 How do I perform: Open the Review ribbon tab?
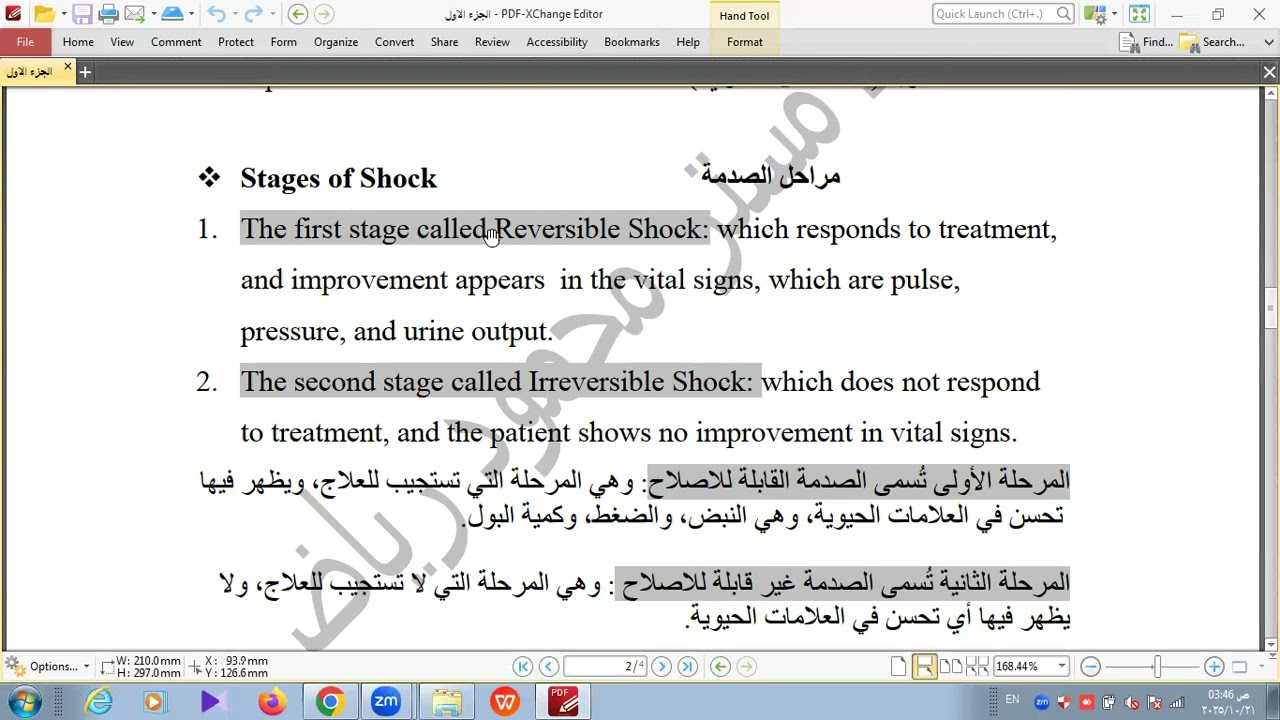coord(492,42)
